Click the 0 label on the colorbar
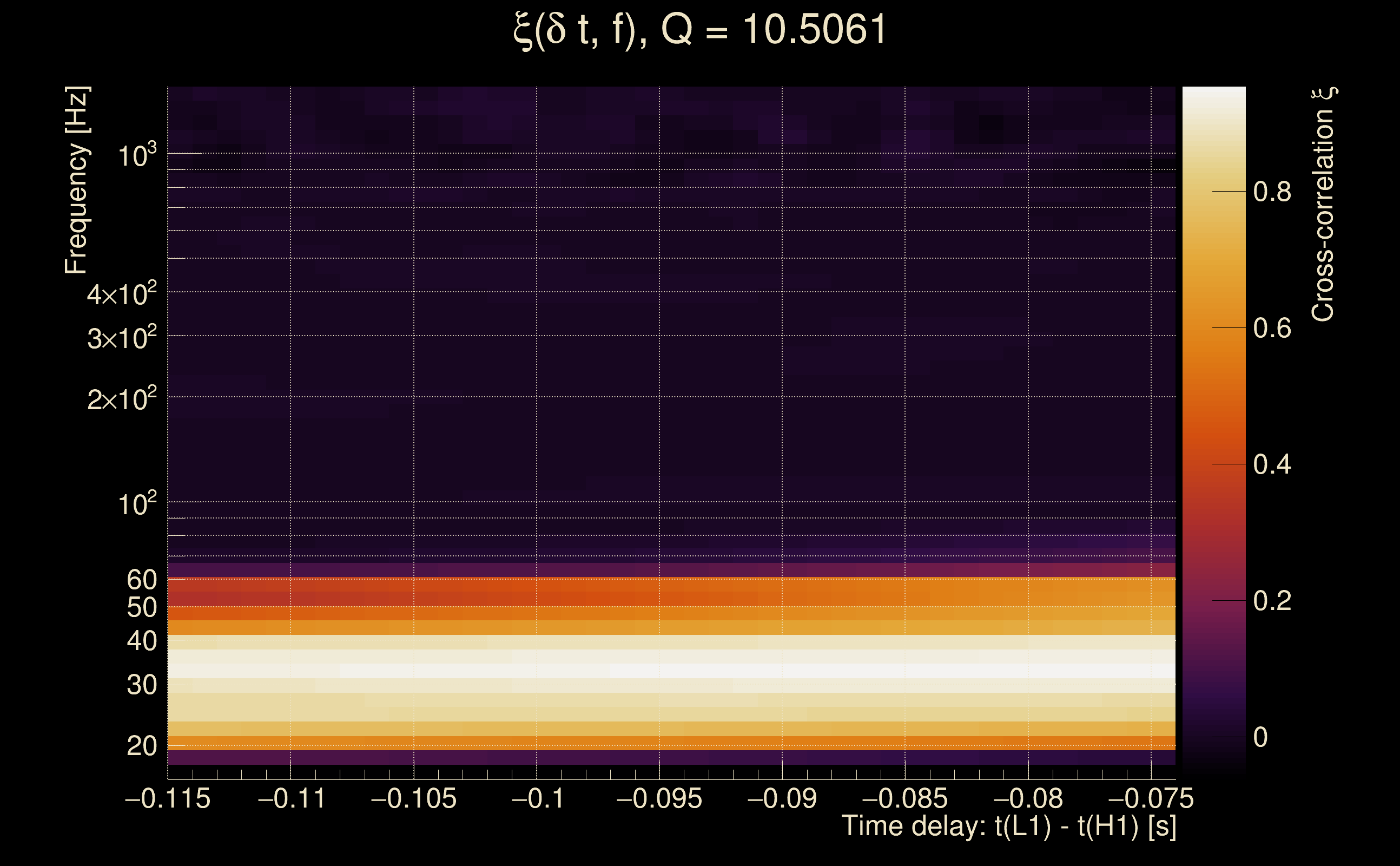This screenshot has height=866, width=1400. pyautogui.click(x=1260, y=737)
